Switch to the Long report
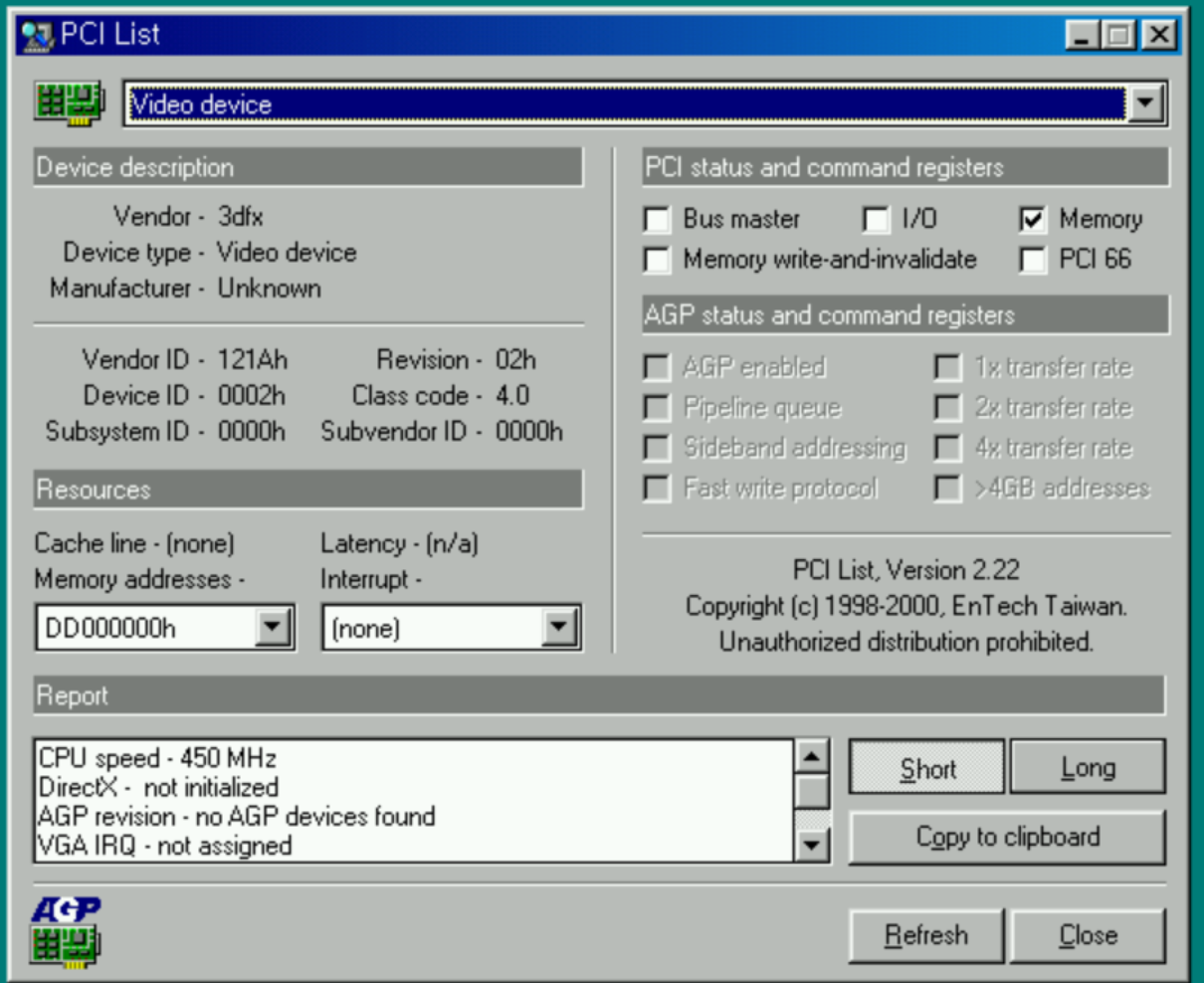Screen dimensions: 1204x983 [1087, 768]
